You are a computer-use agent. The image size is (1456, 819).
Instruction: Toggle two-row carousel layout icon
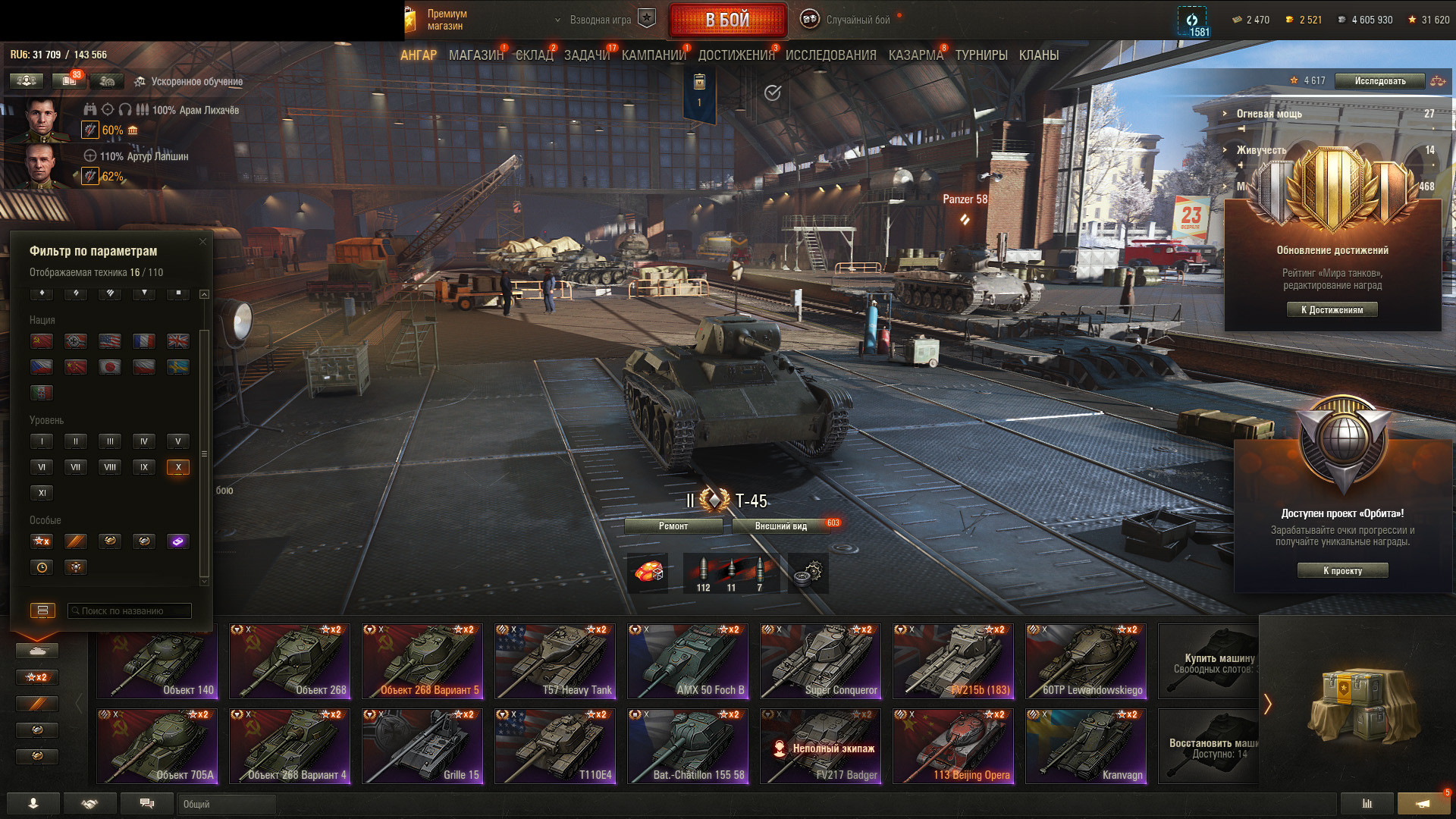click(42, 610)
